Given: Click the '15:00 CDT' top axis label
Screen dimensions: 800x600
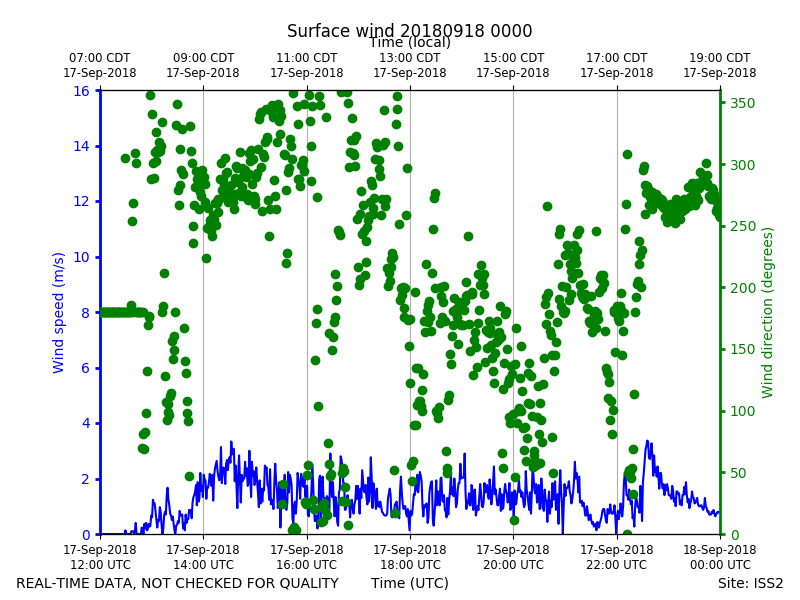Looking at the screenshot, I should 513,58.
